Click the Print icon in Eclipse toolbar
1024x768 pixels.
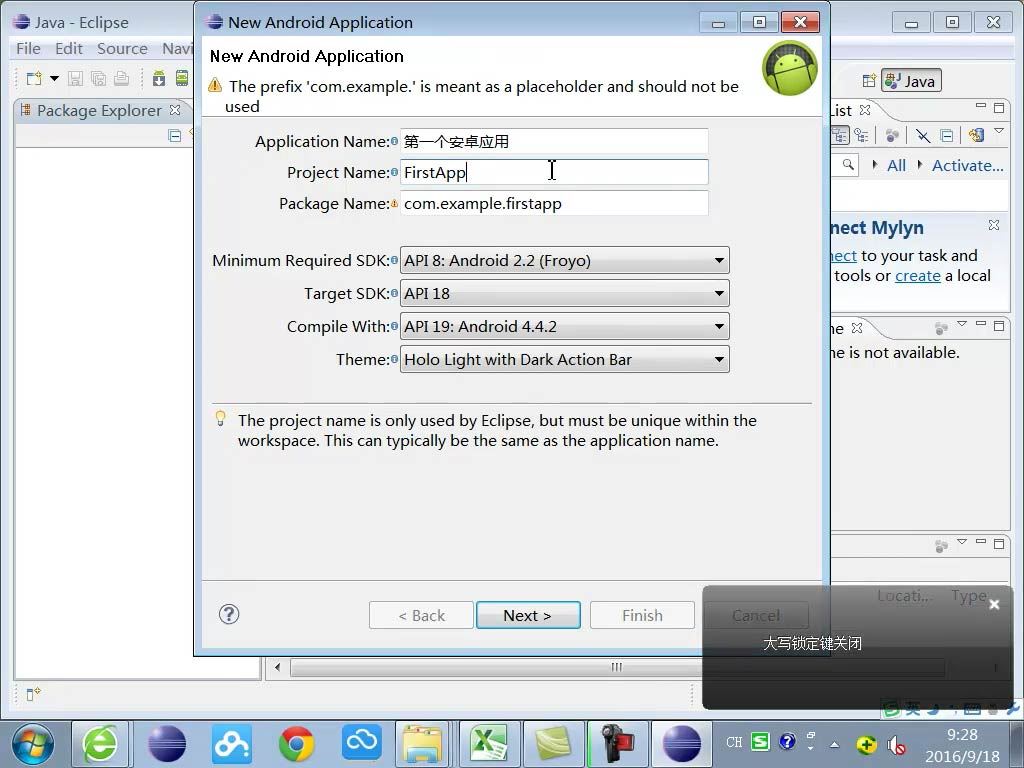[x=121, y=79]
